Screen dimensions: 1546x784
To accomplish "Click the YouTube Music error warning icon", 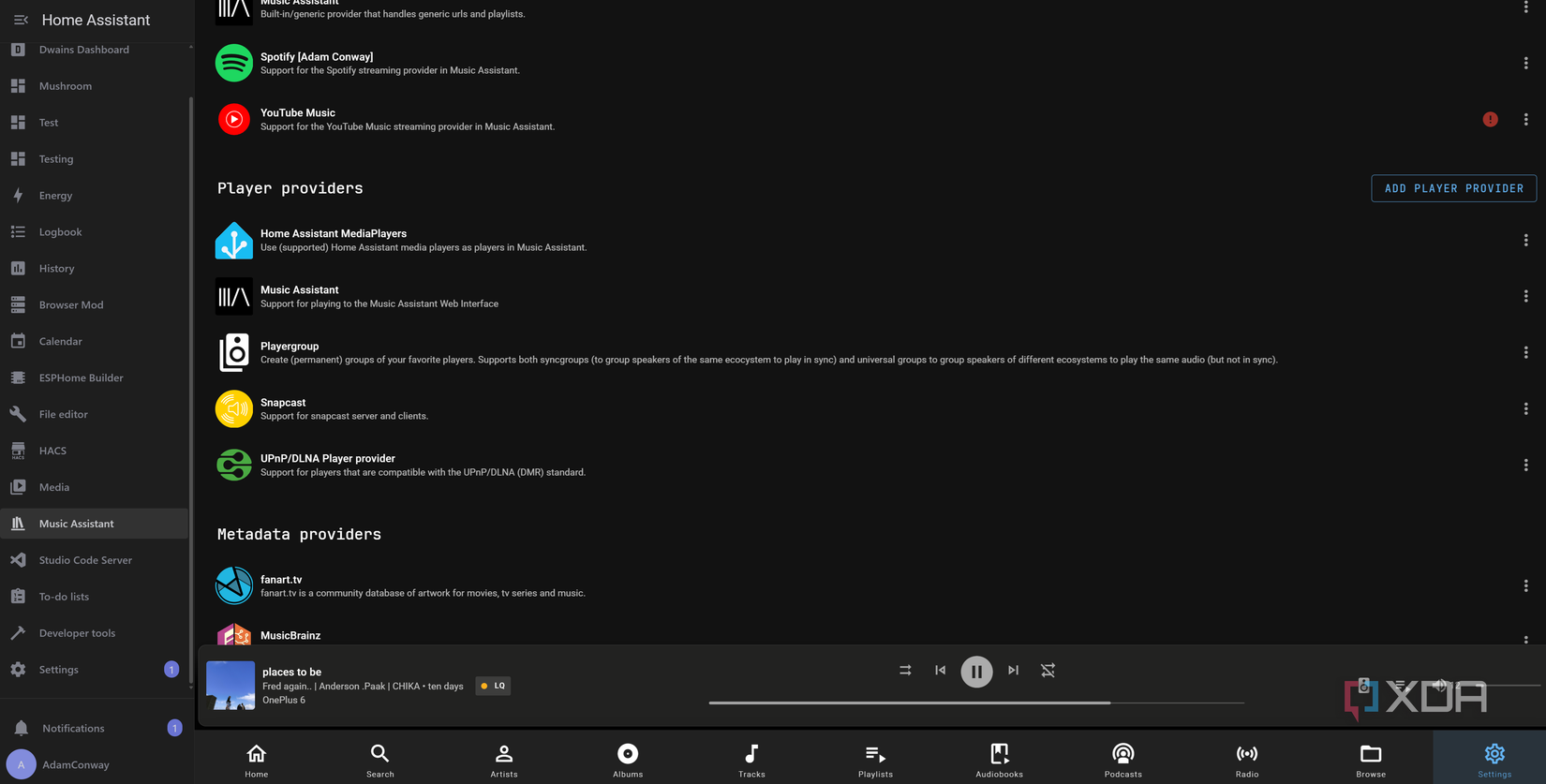I will click(x=1490, y=119).
